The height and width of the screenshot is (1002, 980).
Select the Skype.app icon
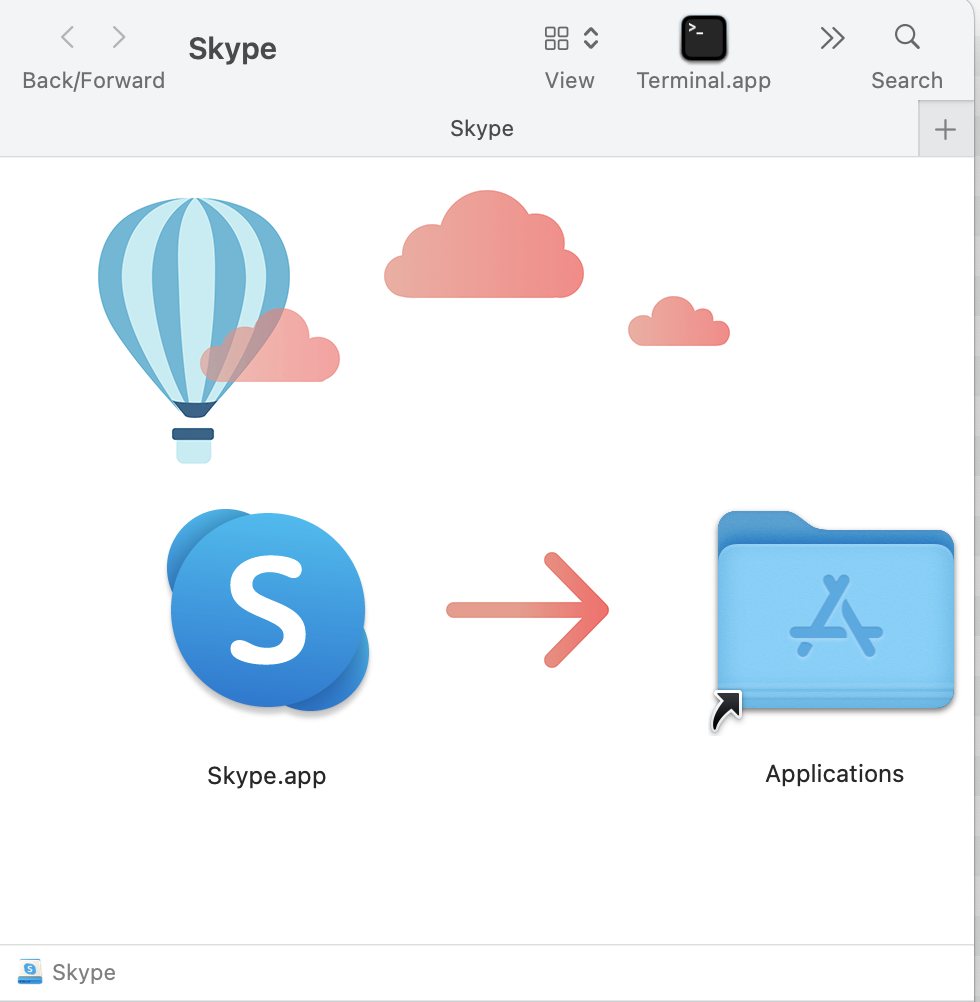click(268, 610)
